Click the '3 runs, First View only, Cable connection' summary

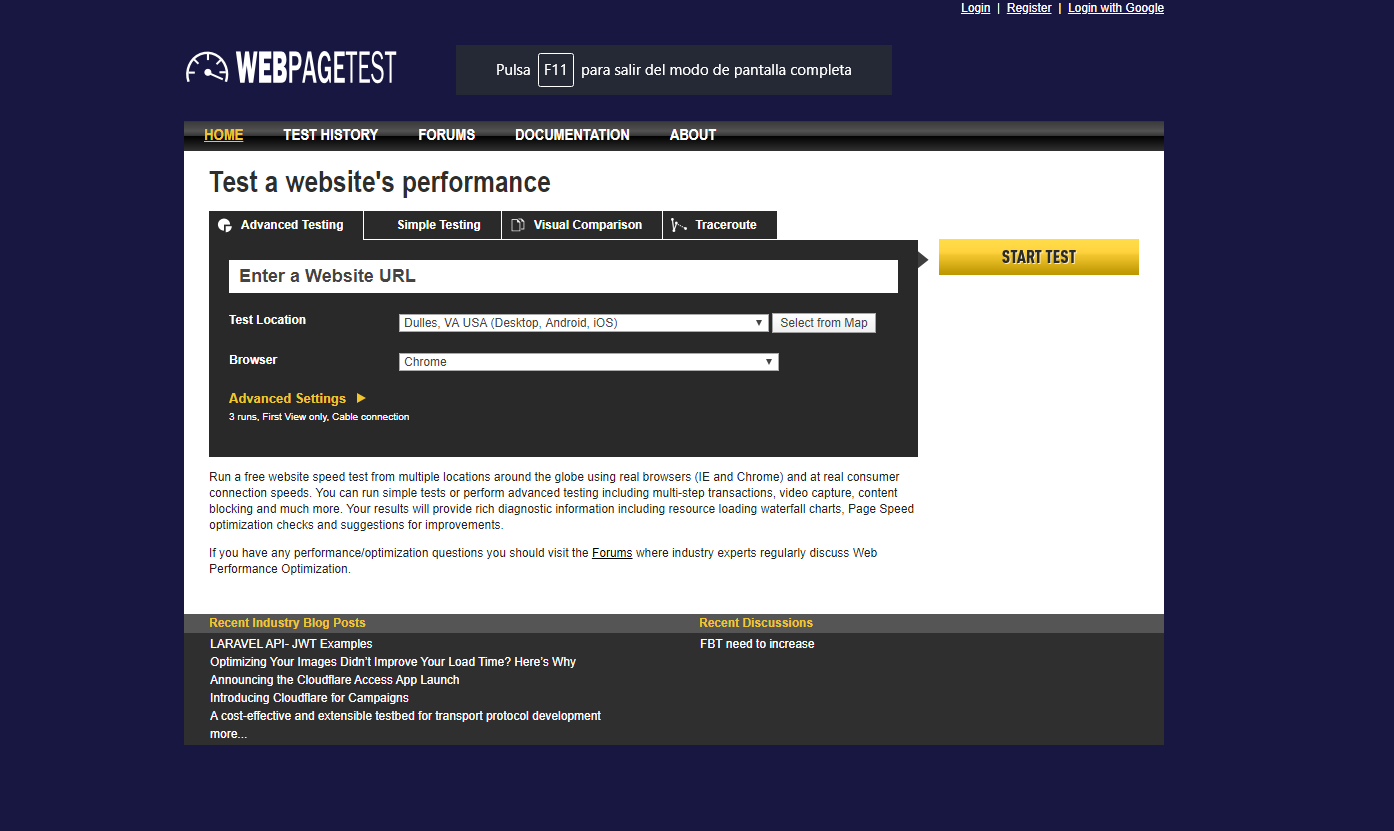[x=319, y=417]
